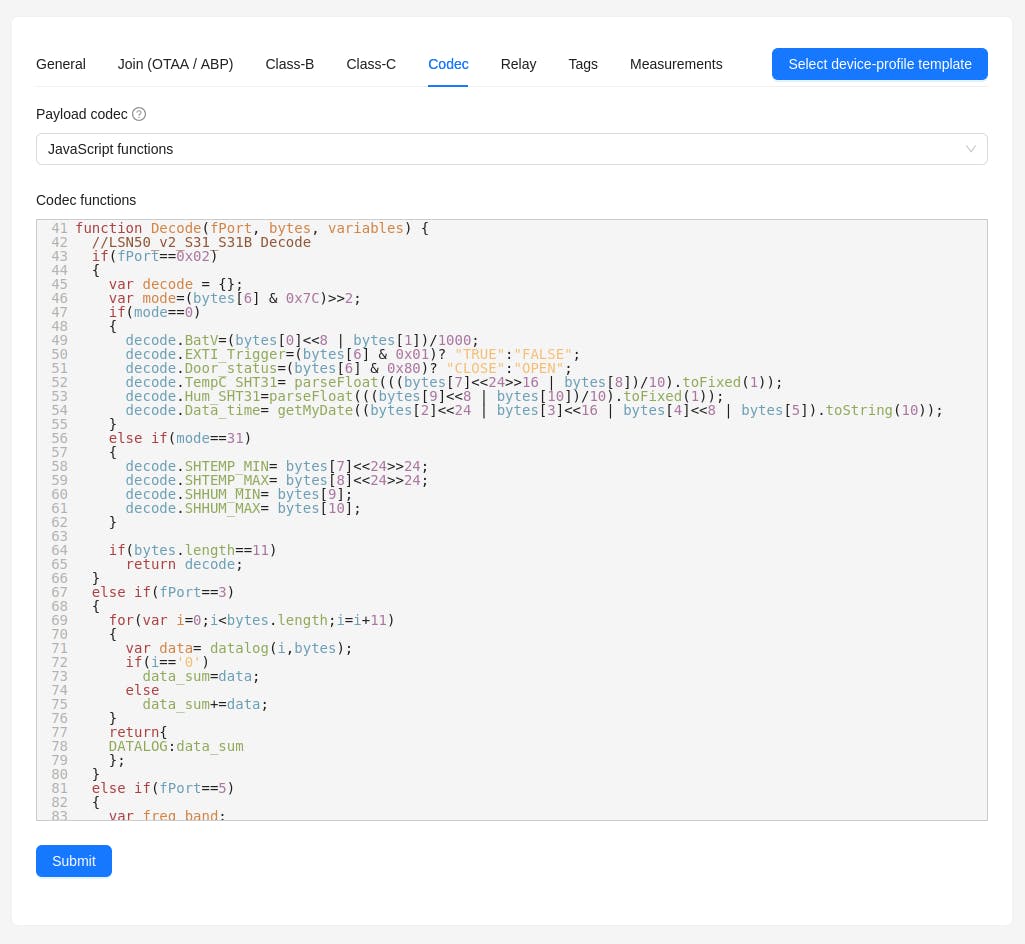Click the else if(mode==31) line

pyautogui.click(x=180, y=438)
